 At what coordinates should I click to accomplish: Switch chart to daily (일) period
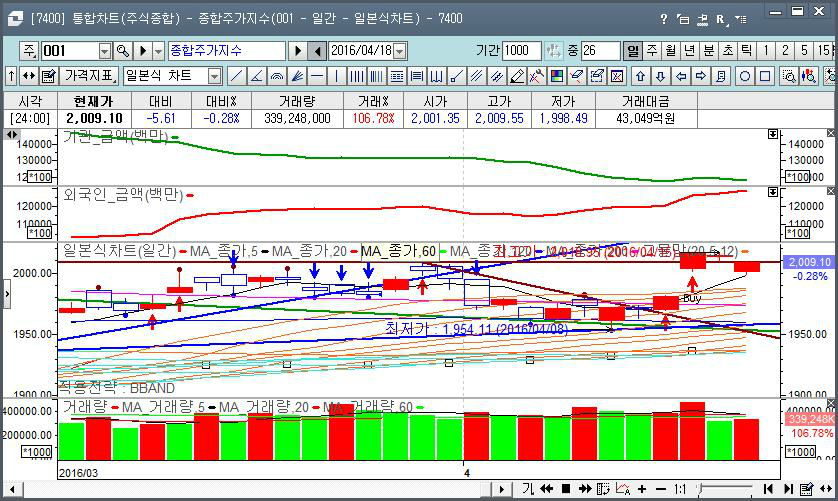tap(633, 51)
